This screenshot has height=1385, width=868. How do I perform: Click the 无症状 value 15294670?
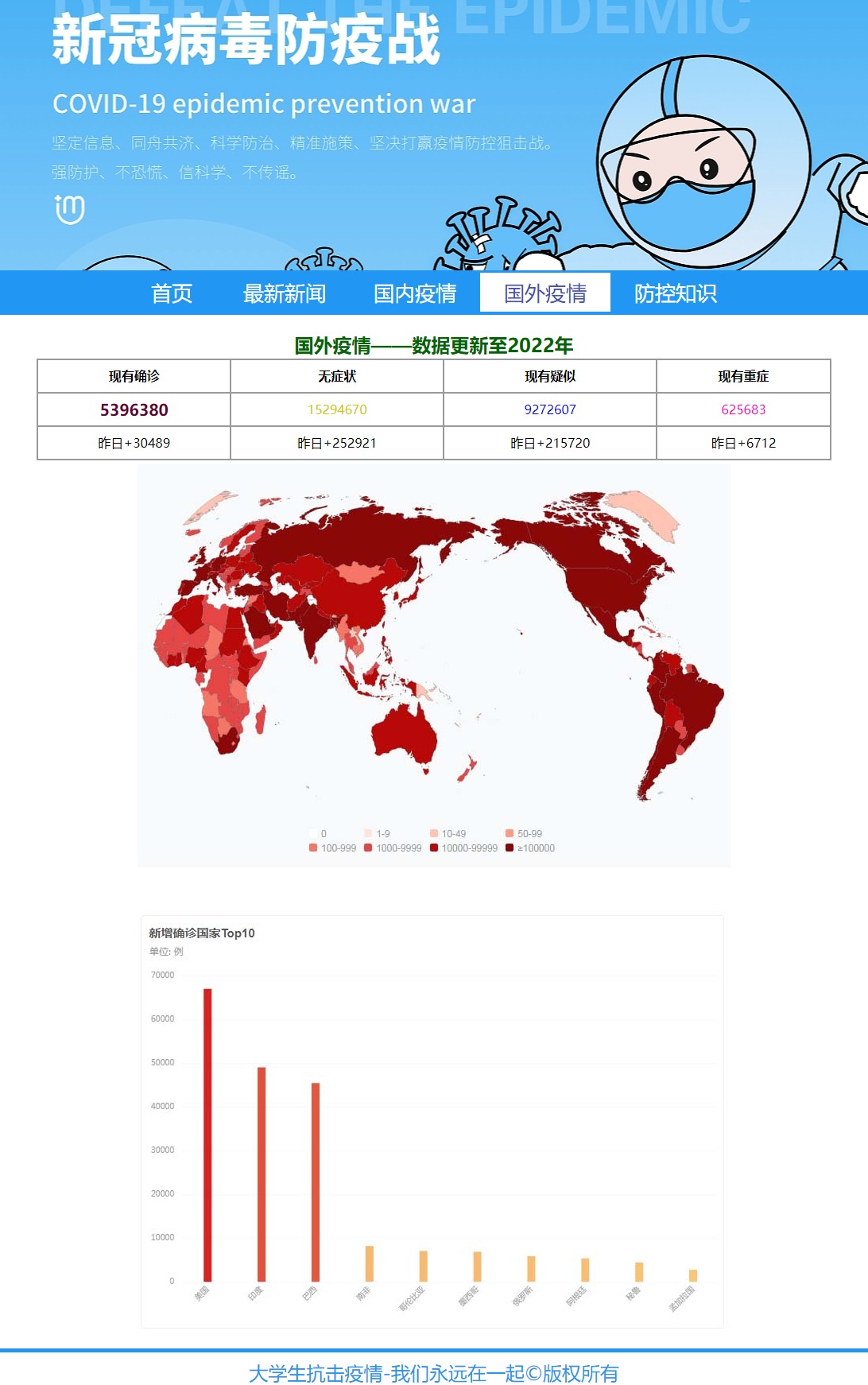[337, 409]
